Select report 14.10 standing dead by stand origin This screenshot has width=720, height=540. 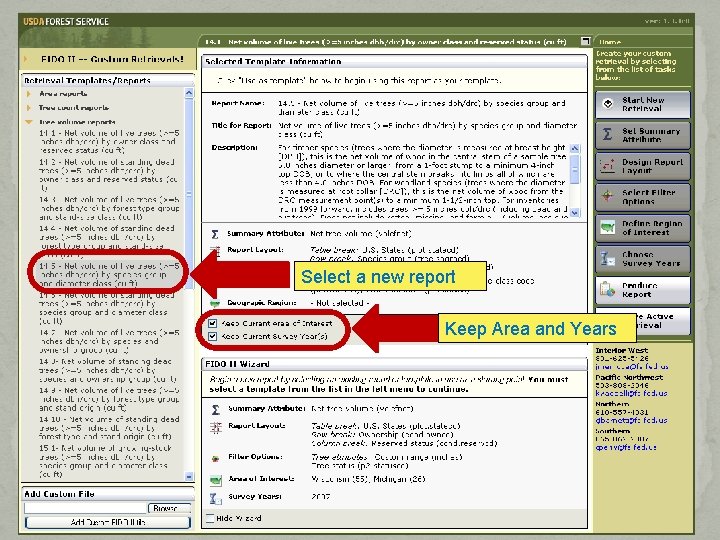[x=109, y=428]
